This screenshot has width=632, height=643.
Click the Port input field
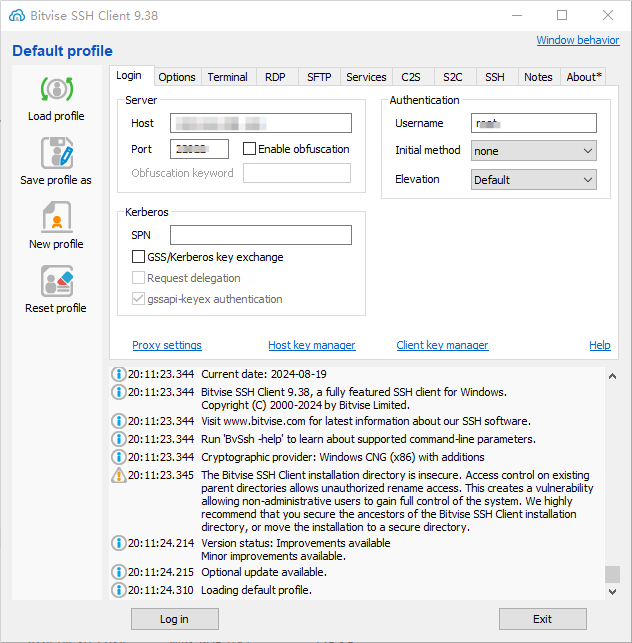[x=199, y=149]
